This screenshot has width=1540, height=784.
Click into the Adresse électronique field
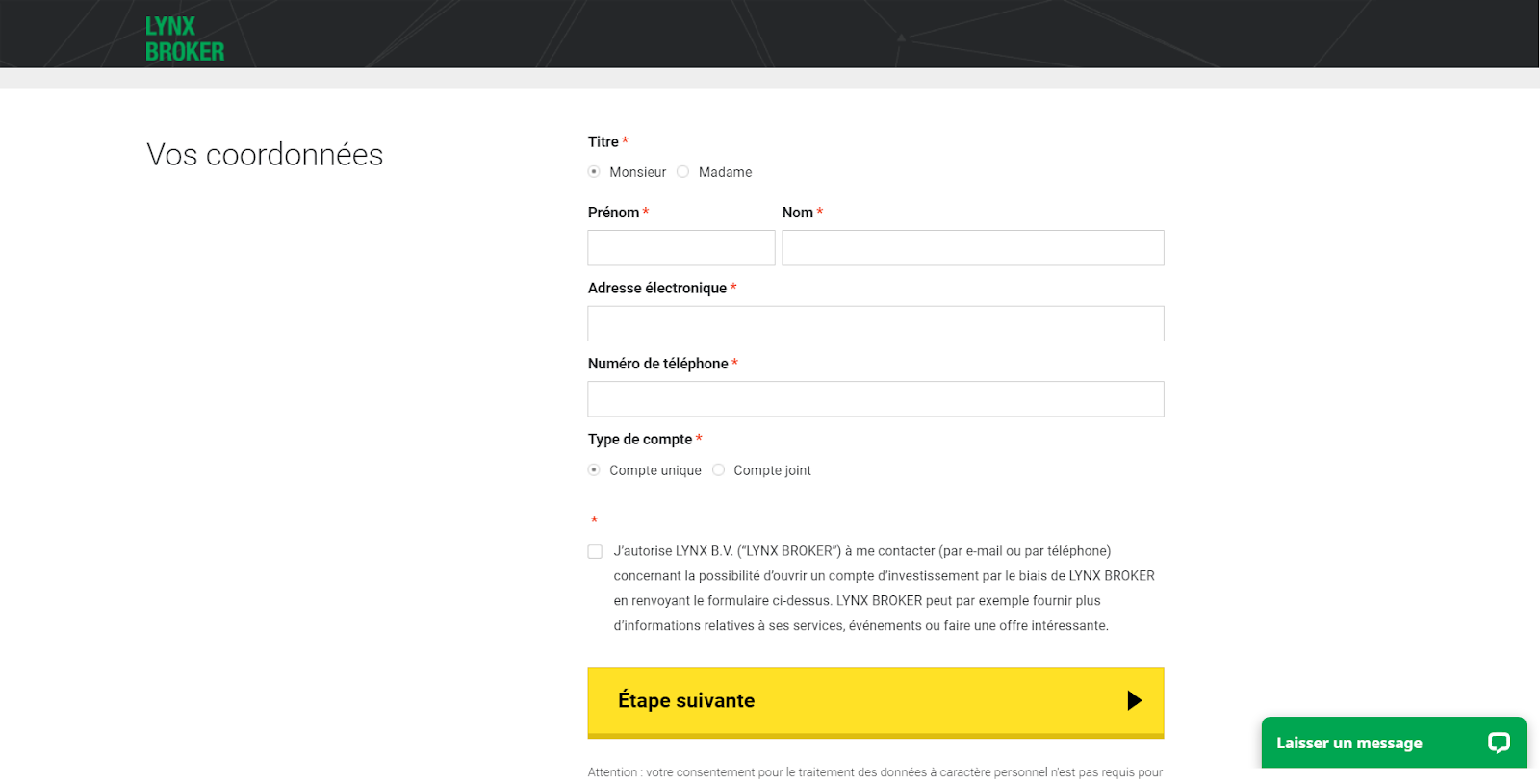pyautogui.click(x=876, y=323)
